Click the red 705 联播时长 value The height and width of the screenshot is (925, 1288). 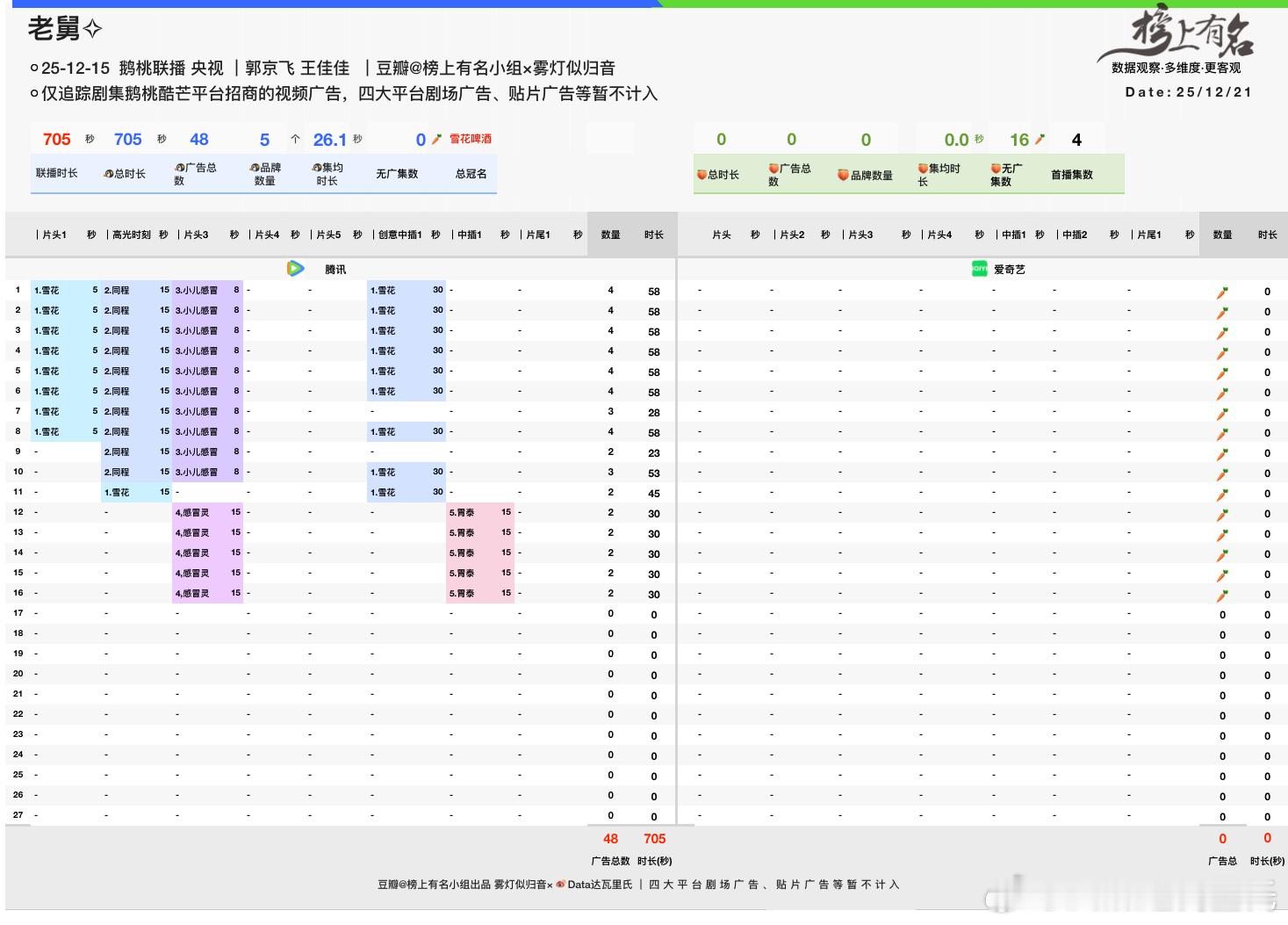click(56, 139)
